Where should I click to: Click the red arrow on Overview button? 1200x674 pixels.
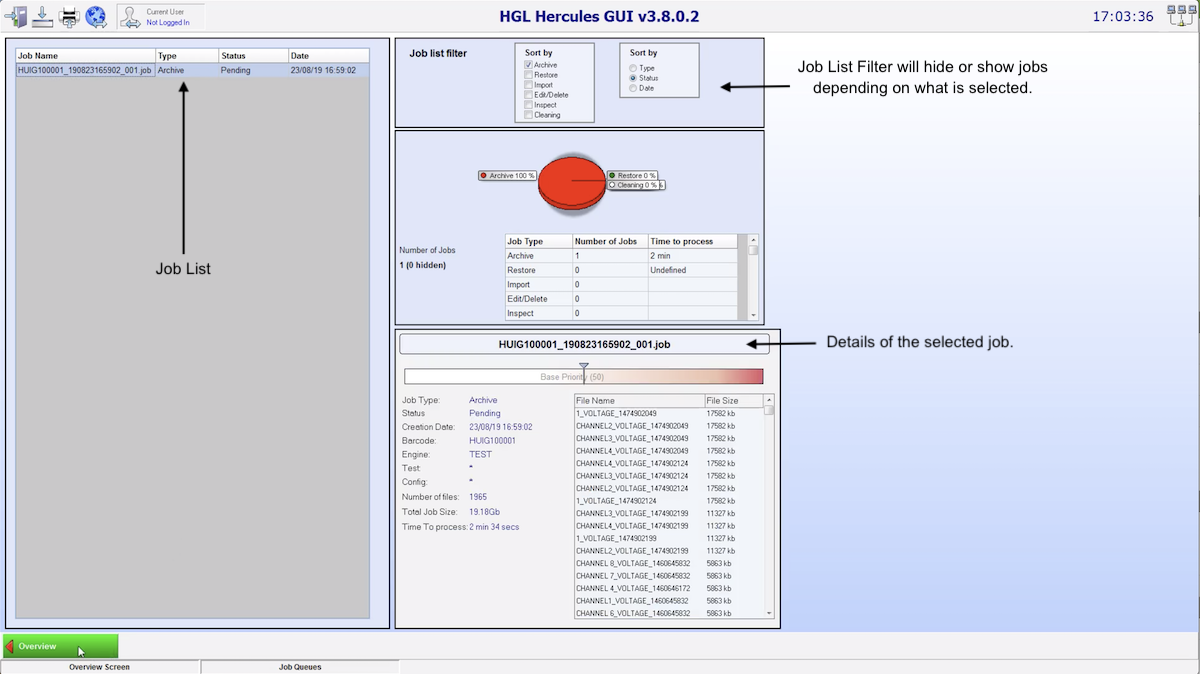coord(10,646)
